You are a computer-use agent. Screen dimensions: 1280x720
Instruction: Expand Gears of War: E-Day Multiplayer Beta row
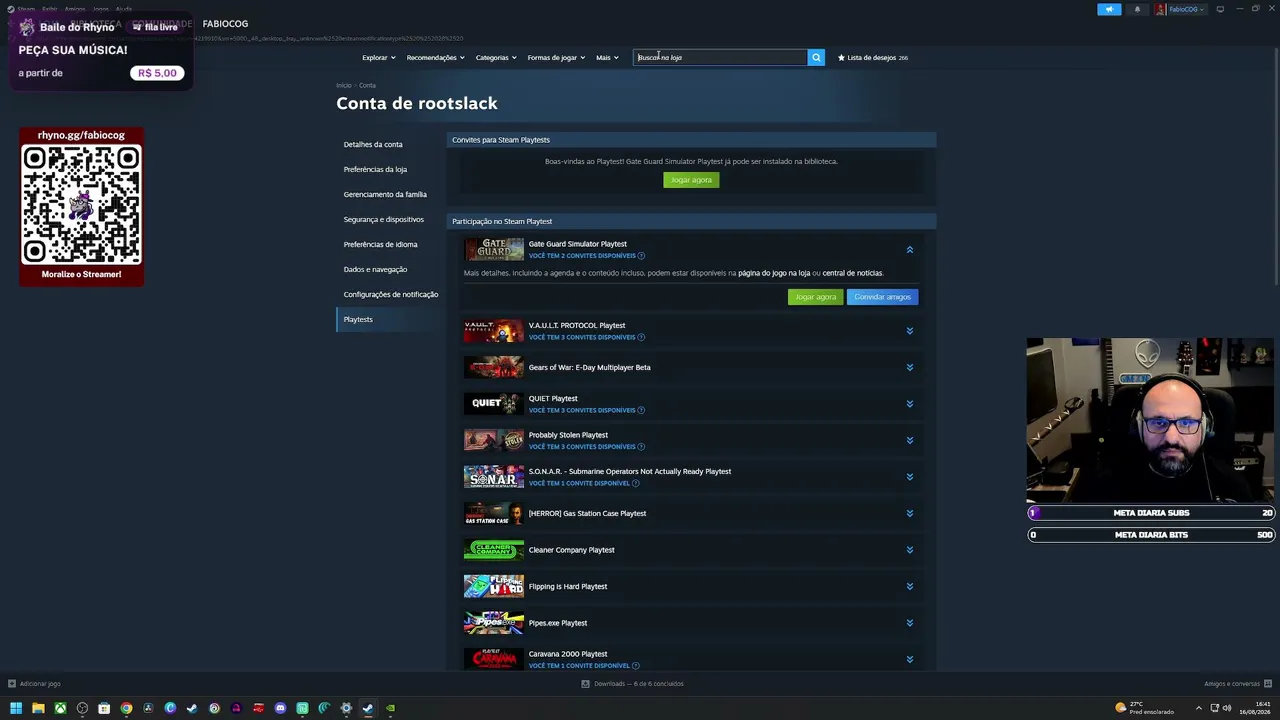pos(909,367)
